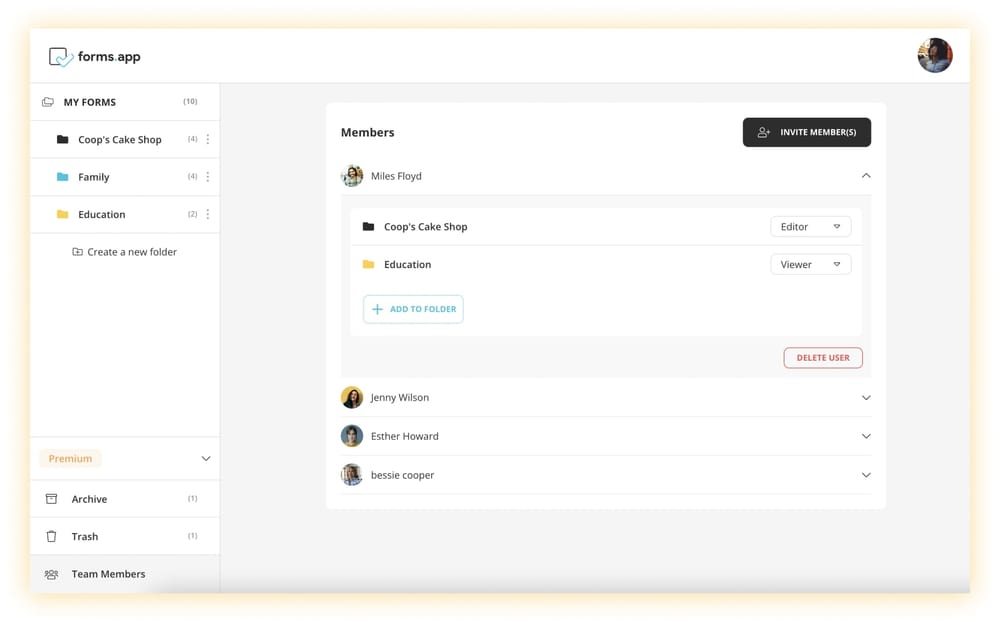Expand Jenny Wilson's member details
The height and width of the screenshot is (625, 1000).
point(866,398)
